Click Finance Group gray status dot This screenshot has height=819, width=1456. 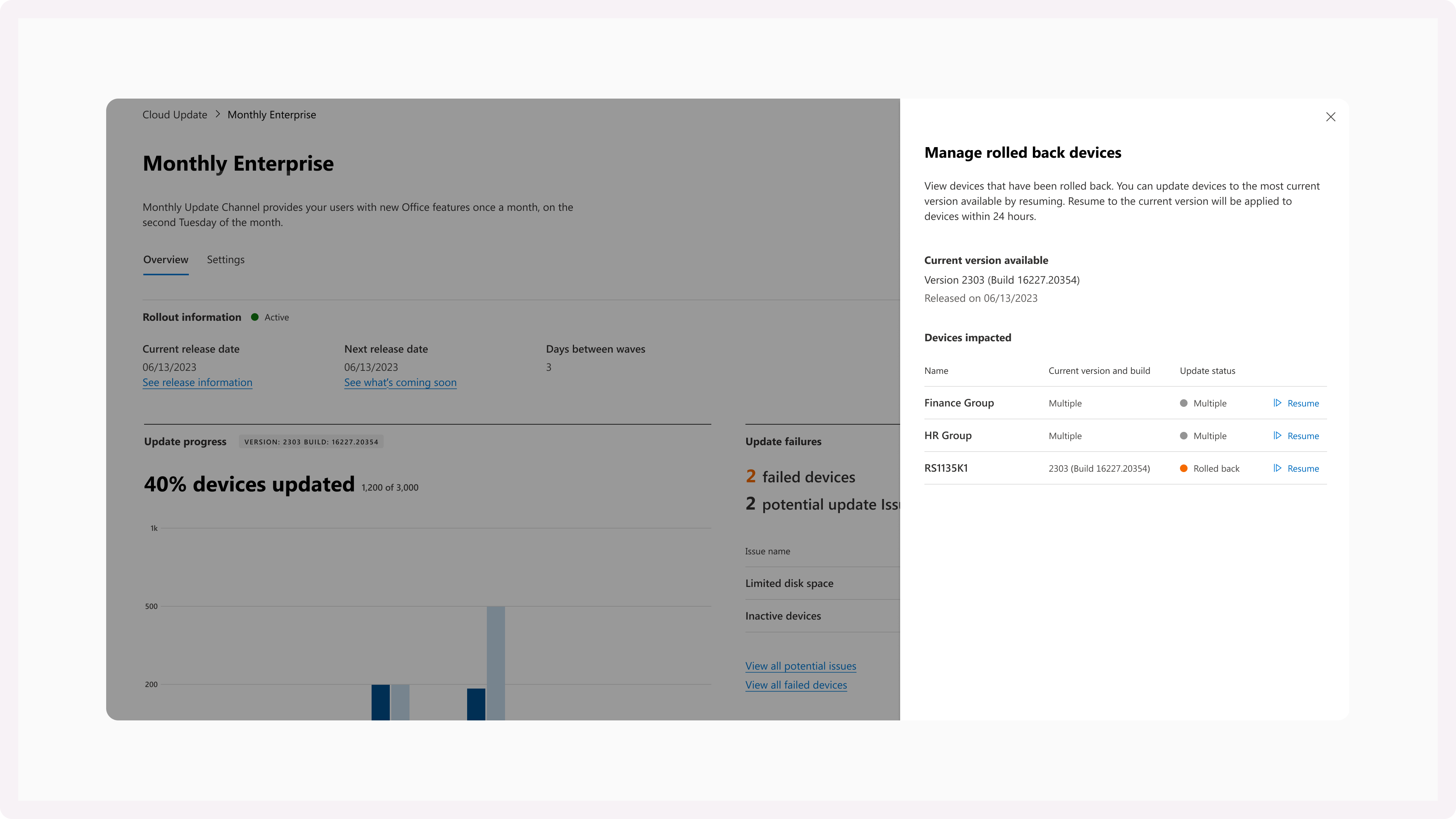pyautogui.click(x=1183, y=403)
